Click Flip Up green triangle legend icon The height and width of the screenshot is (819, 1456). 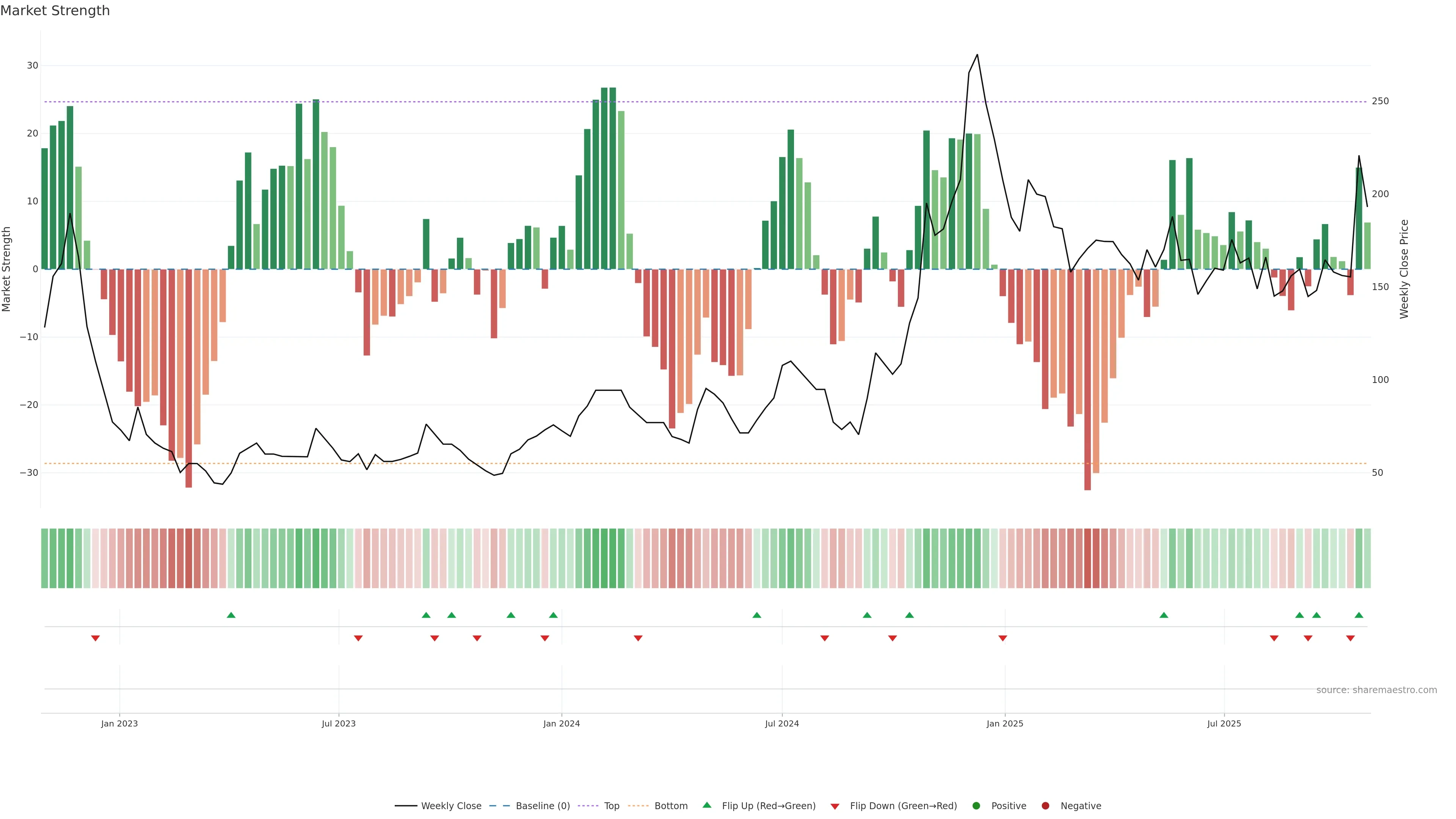(706, 805)
